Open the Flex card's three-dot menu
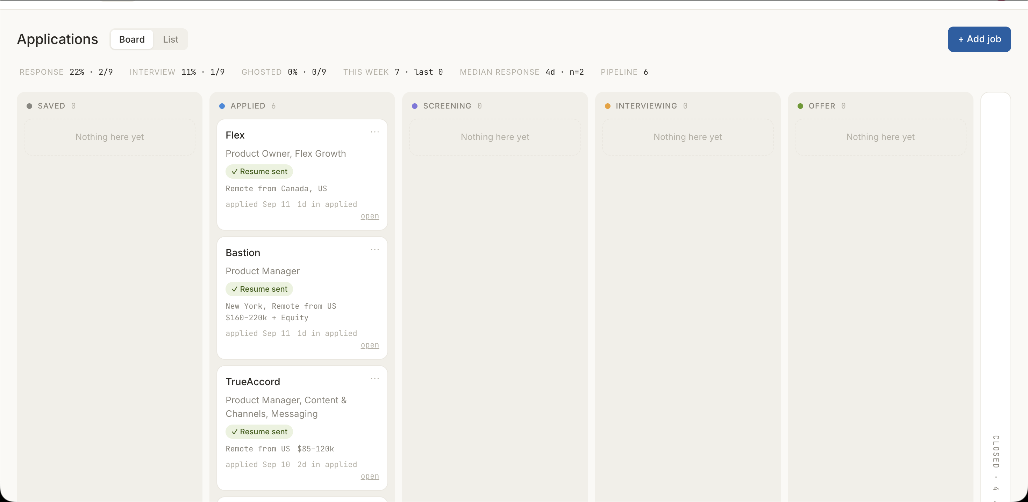1028x502 pixels. [x=374, y=132]
